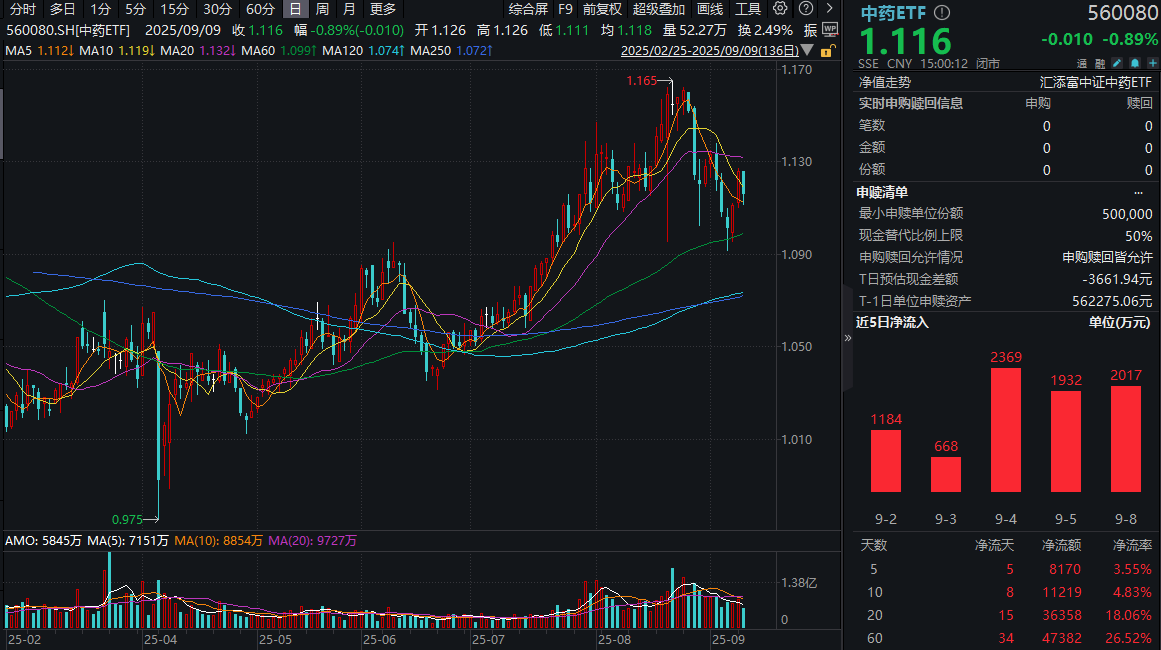The height and width of the screenshot is (650, 1161).
Task: Click the 汇添富中证中药ETF fund name
Action: 1096,82
